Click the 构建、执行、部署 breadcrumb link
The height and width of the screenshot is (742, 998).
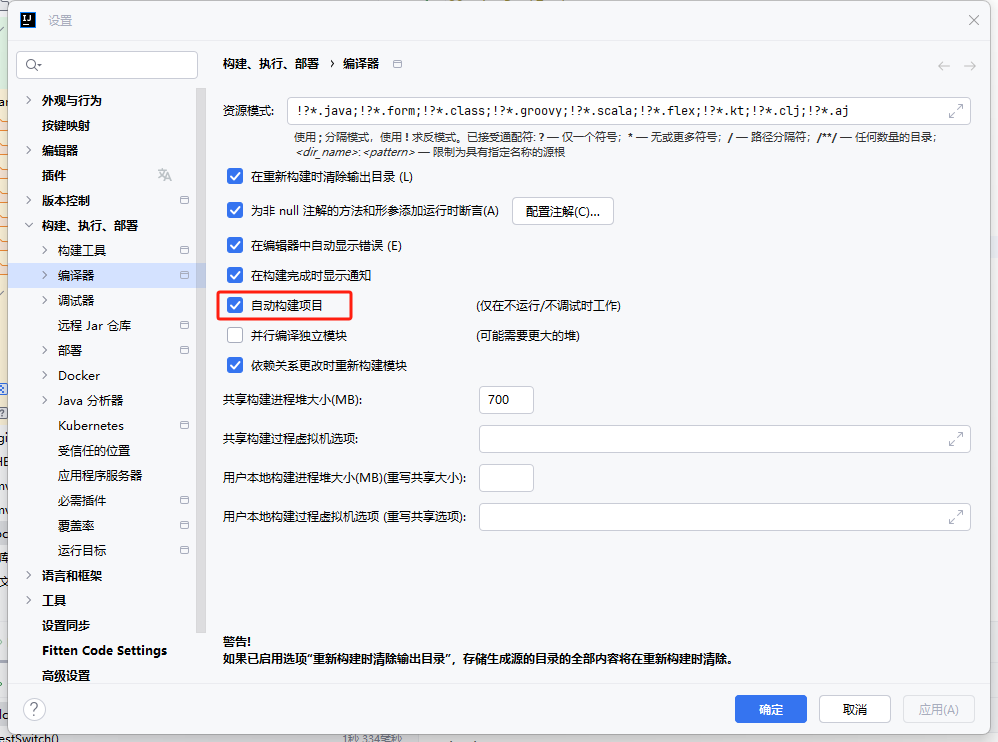coord(270,63)
